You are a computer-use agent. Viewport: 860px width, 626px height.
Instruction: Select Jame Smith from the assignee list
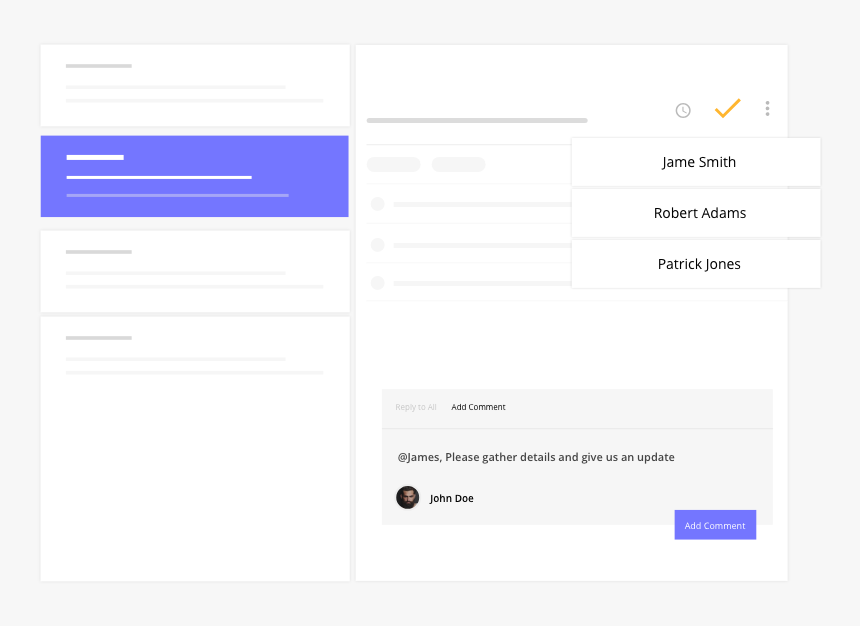click(x=698, y=161)
